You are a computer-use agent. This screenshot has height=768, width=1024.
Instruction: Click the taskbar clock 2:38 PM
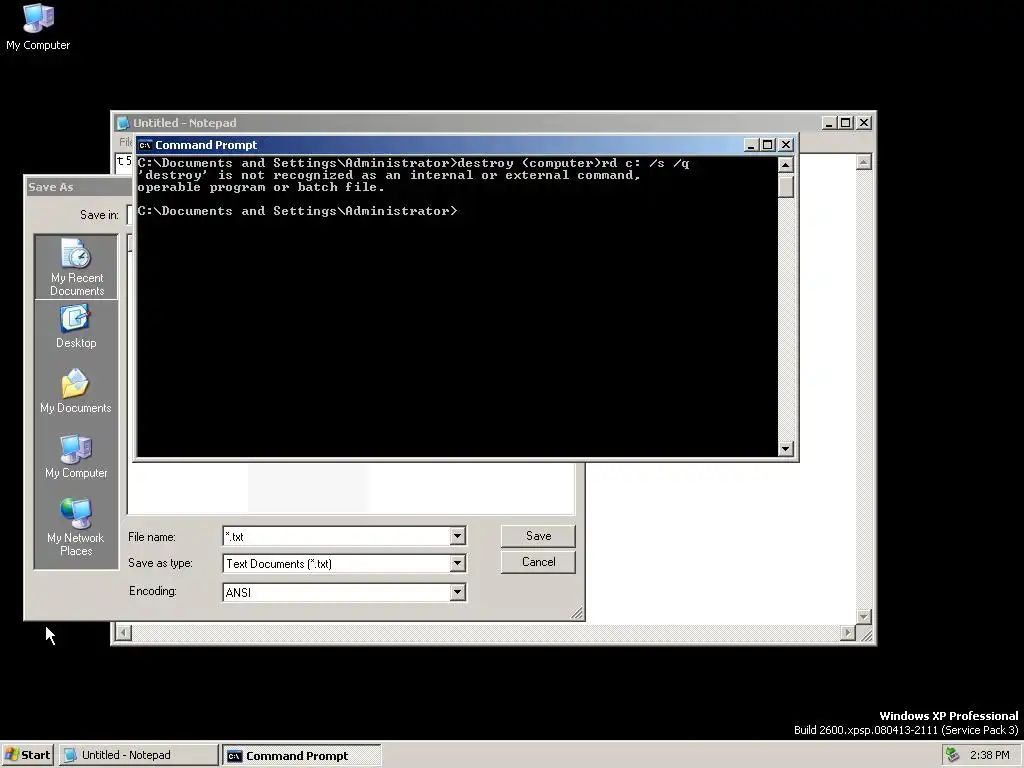coord(989,755)
